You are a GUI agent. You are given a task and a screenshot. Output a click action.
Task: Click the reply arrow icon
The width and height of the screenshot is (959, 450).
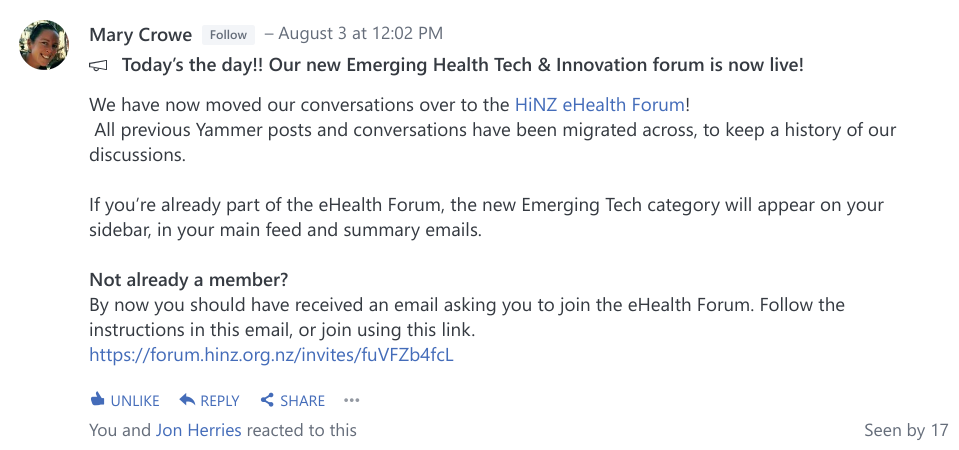pyautogui.click(x=187, y=400)
